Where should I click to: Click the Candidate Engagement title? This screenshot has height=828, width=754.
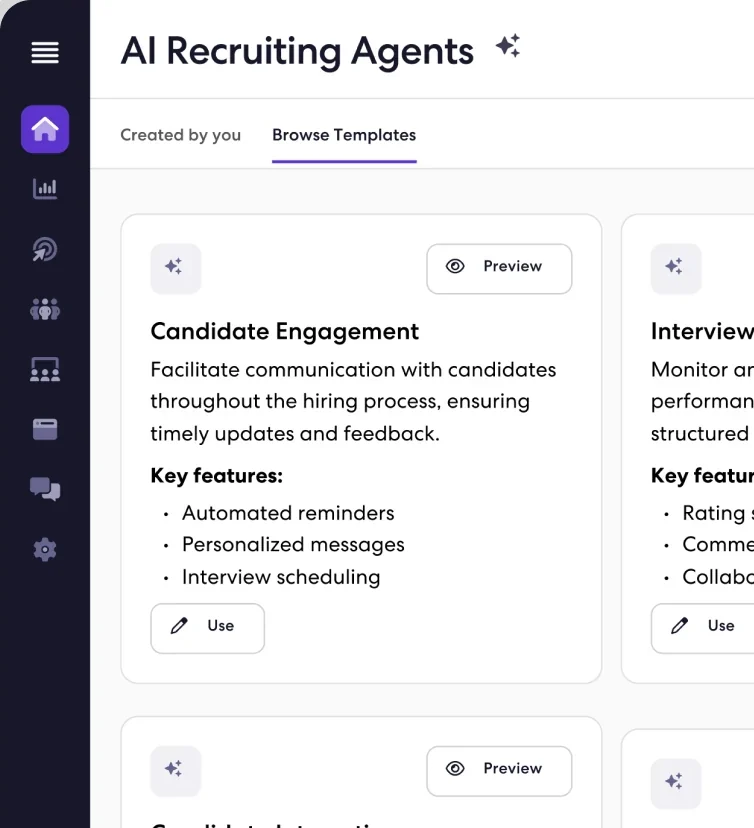285,332
